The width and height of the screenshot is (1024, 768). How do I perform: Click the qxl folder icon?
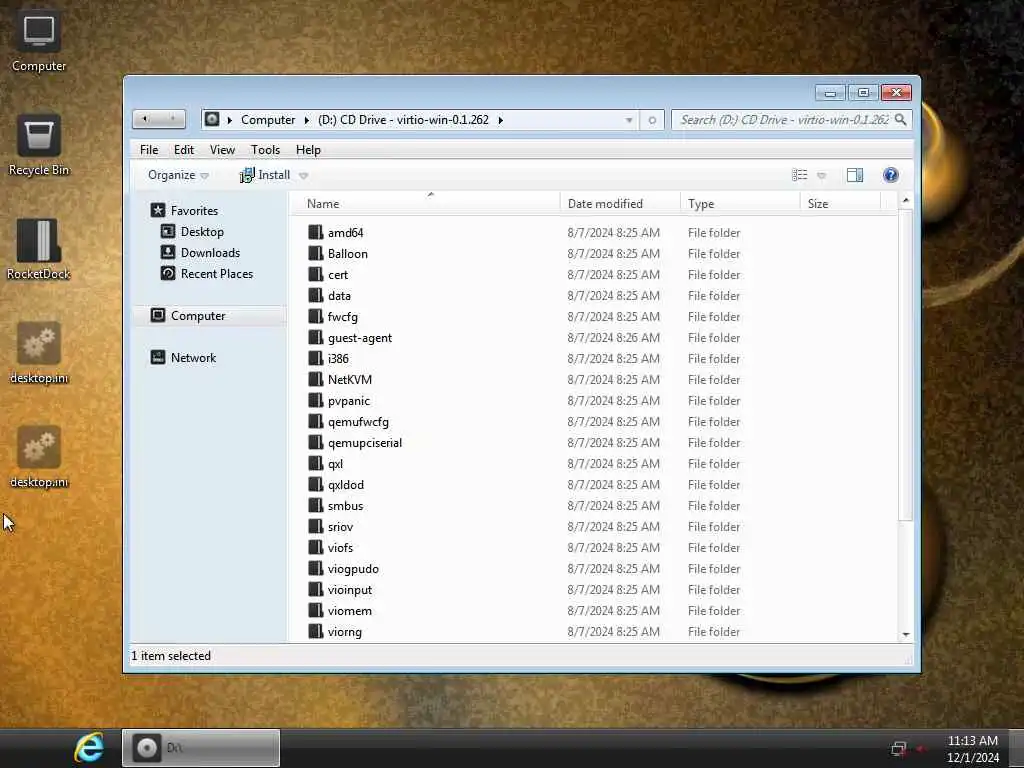click(316, 464)
